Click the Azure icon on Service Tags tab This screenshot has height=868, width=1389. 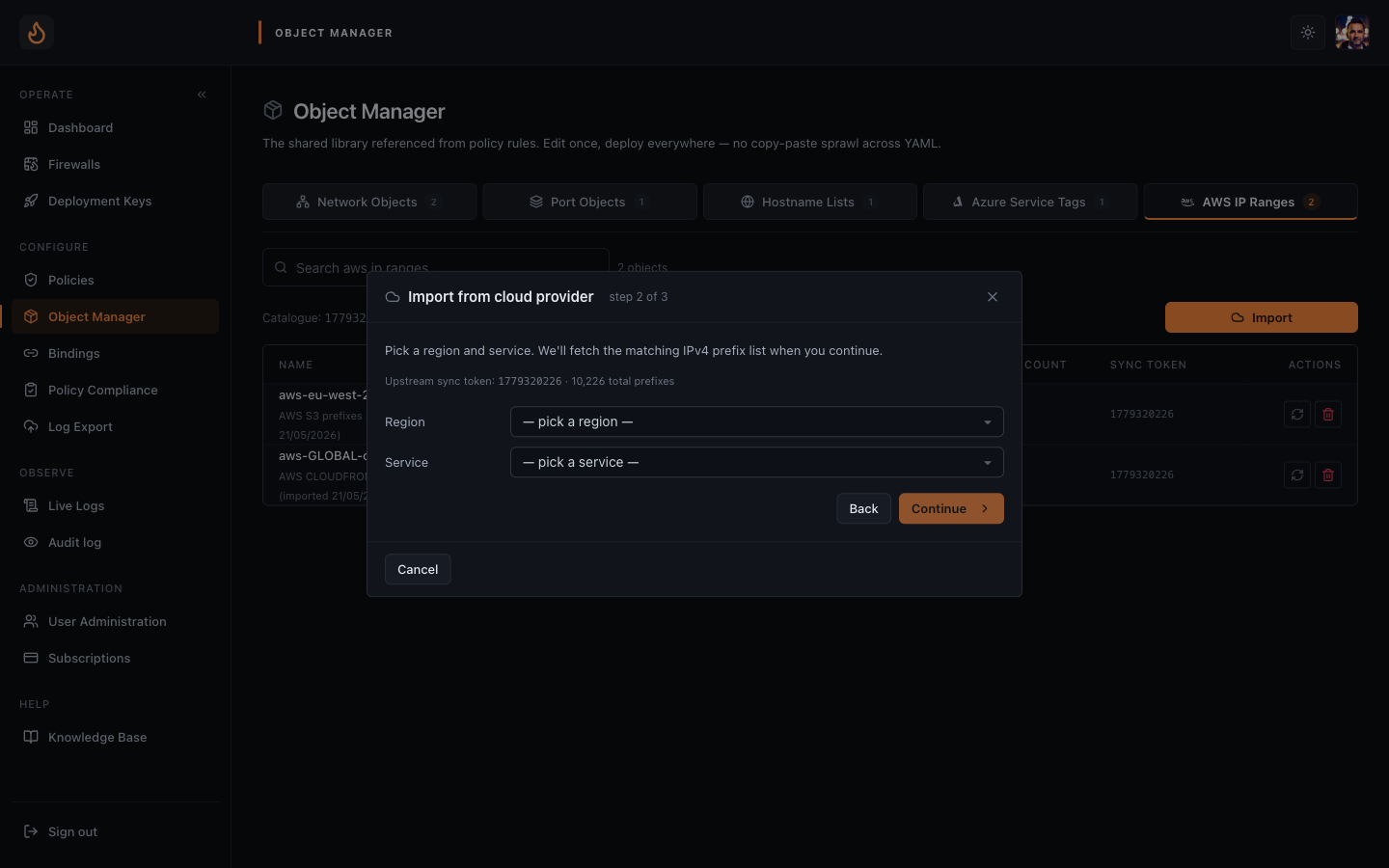[x=958, y=202]
